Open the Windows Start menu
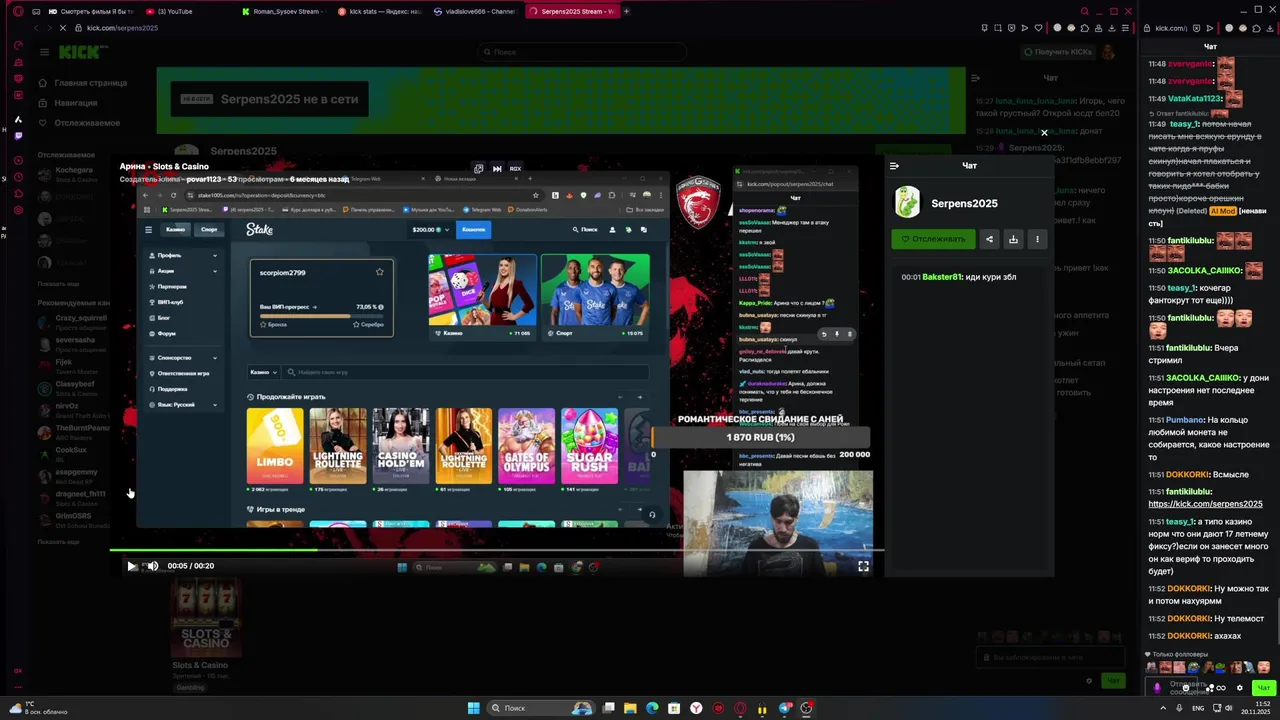 click(473, 708)
